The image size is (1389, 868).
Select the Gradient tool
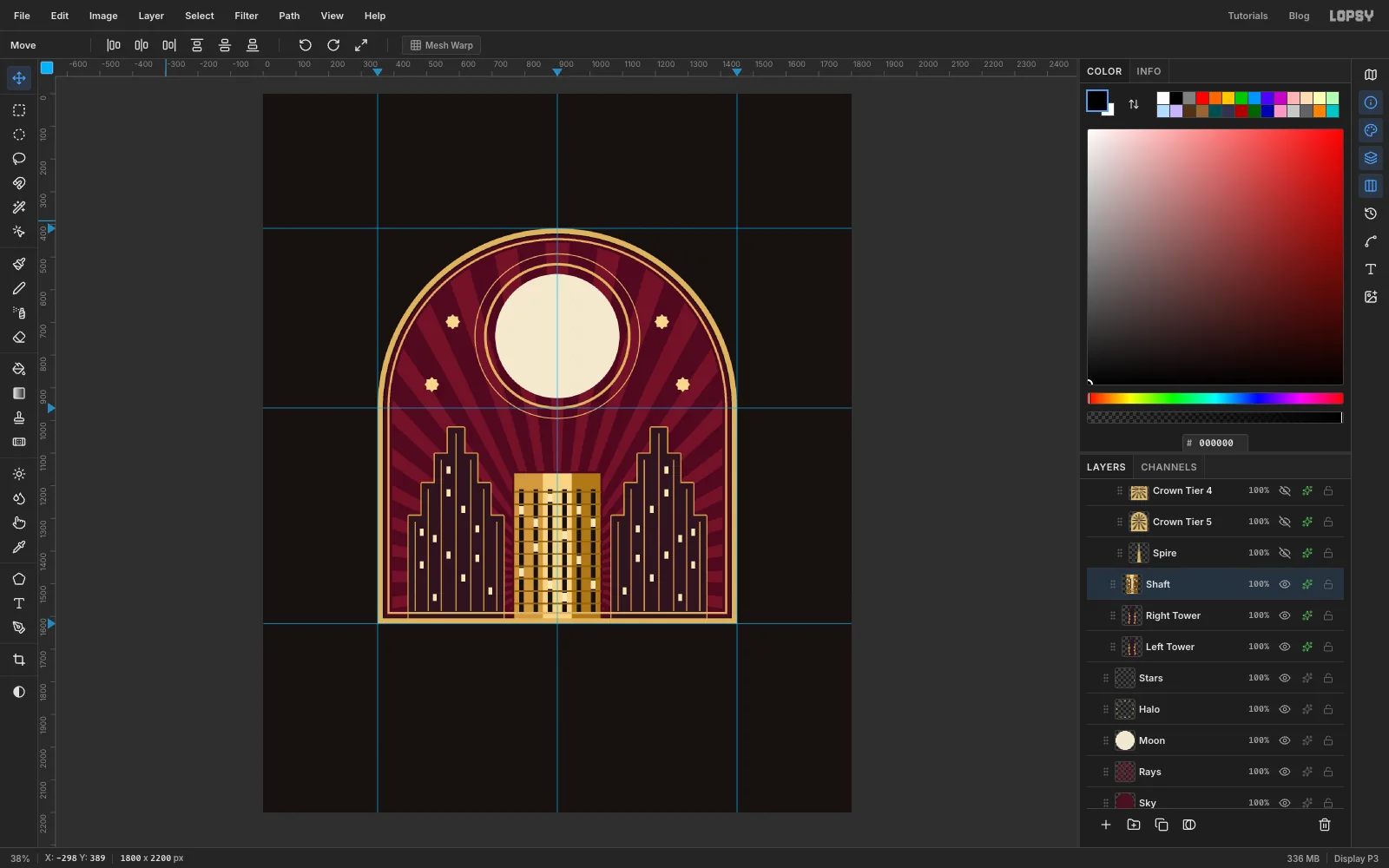19,393
